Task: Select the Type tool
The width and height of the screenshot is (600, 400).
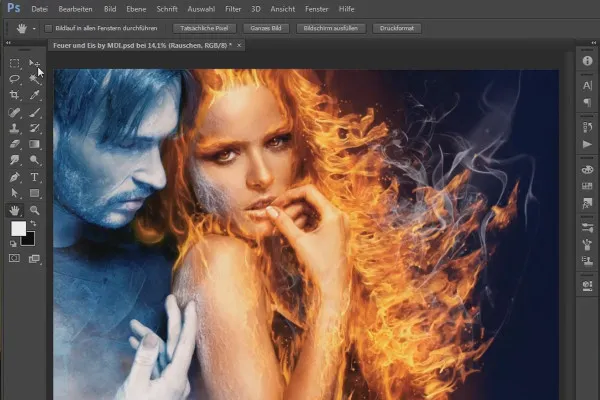Action: click(x=34, y=177)
